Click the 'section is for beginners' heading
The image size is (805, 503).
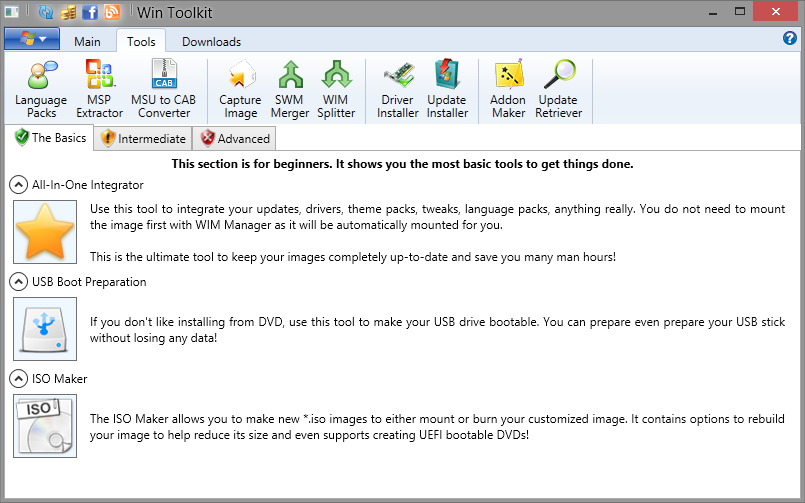point(402,164)
